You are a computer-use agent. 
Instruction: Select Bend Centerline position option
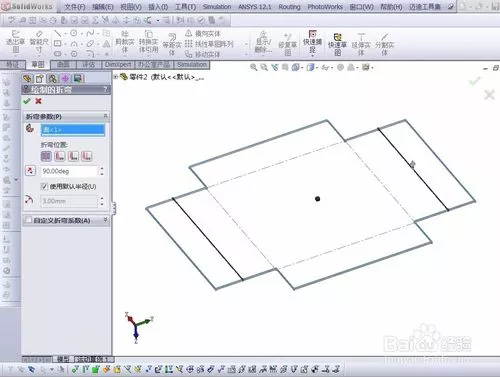[x=46, y=156]
